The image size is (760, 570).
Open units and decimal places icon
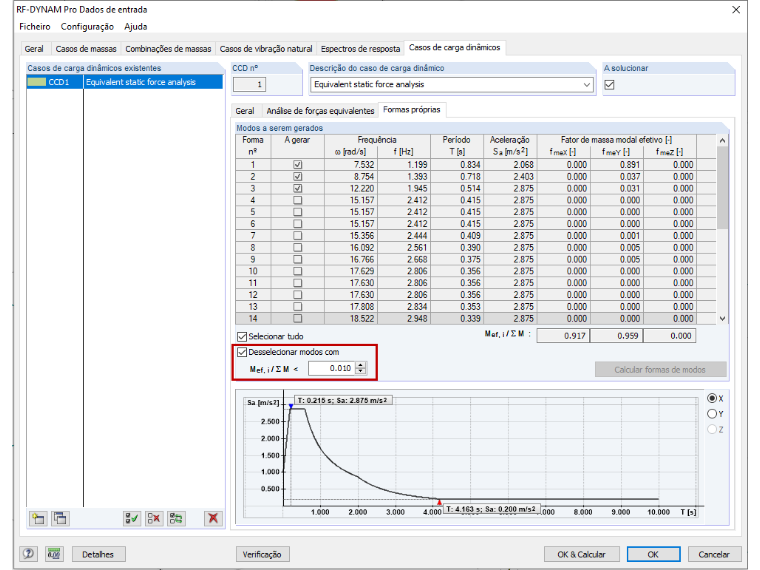pyautogui.click(x=54, y=554)
